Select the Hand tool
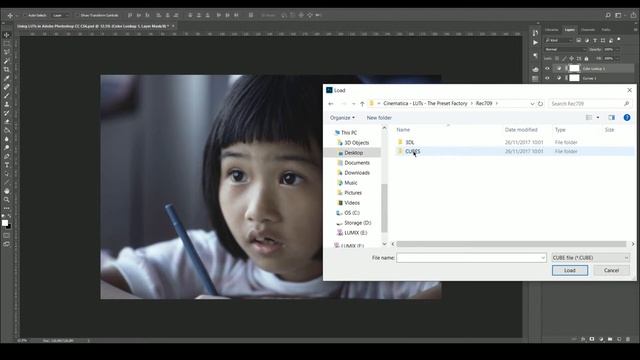Image resolution: width=640 pixels, height=360 pixels. [x=7, y=191]
